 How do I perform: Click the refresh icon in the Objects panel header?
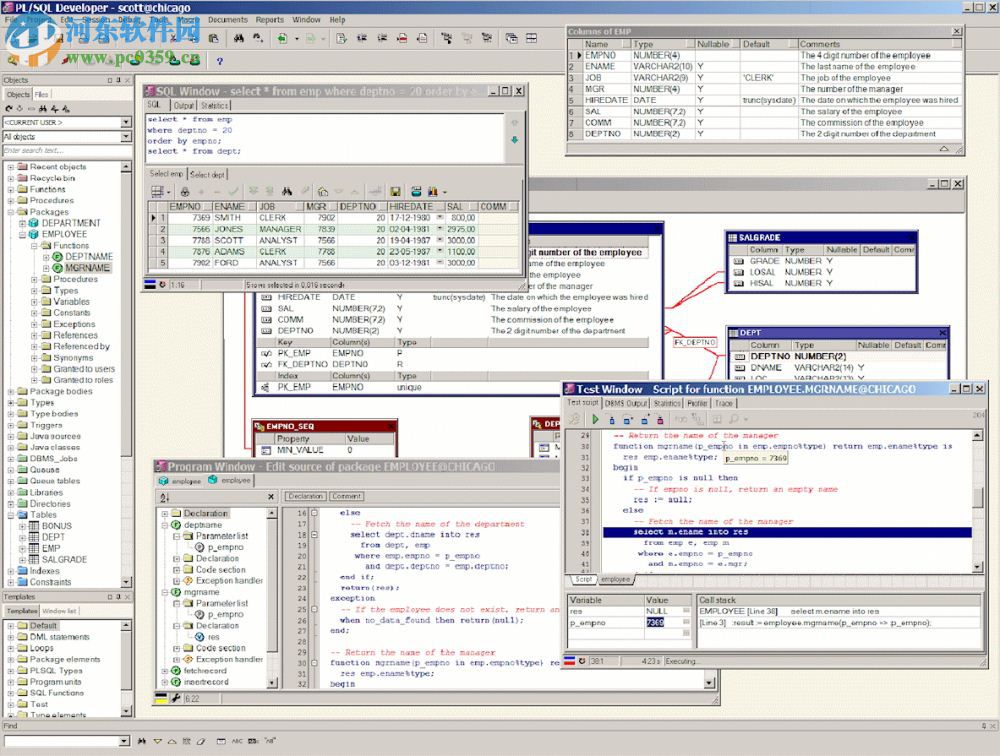[x=8, y=108]
